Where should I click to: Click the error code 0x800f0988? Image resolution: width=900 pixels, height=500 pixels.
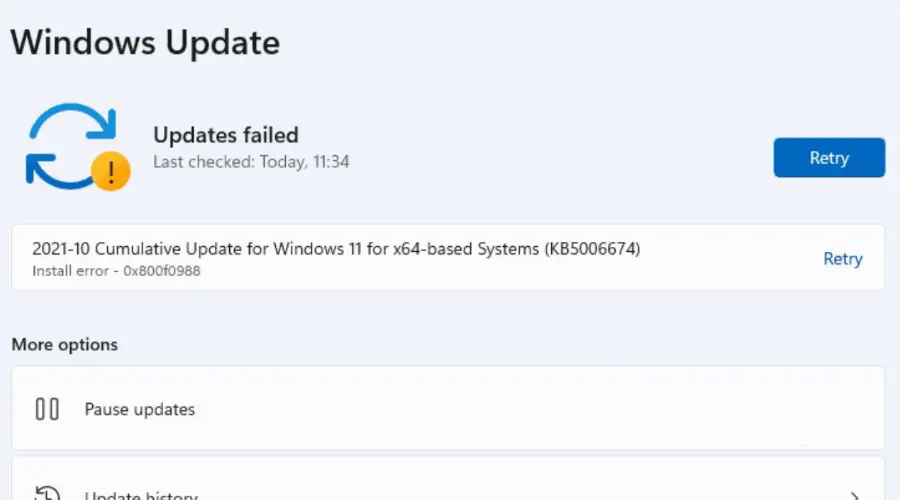tap(160, 271)
